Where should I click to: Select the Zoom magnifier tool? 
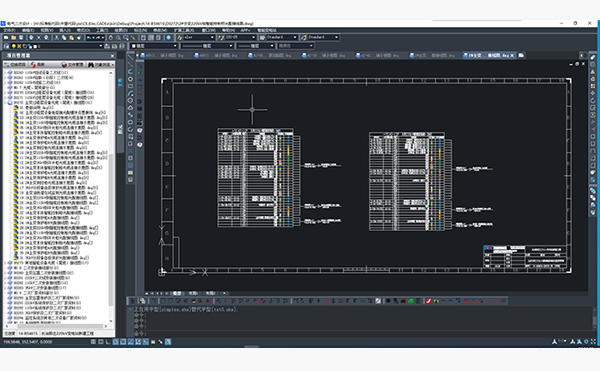pyautogui.click(x=118, y=37)
